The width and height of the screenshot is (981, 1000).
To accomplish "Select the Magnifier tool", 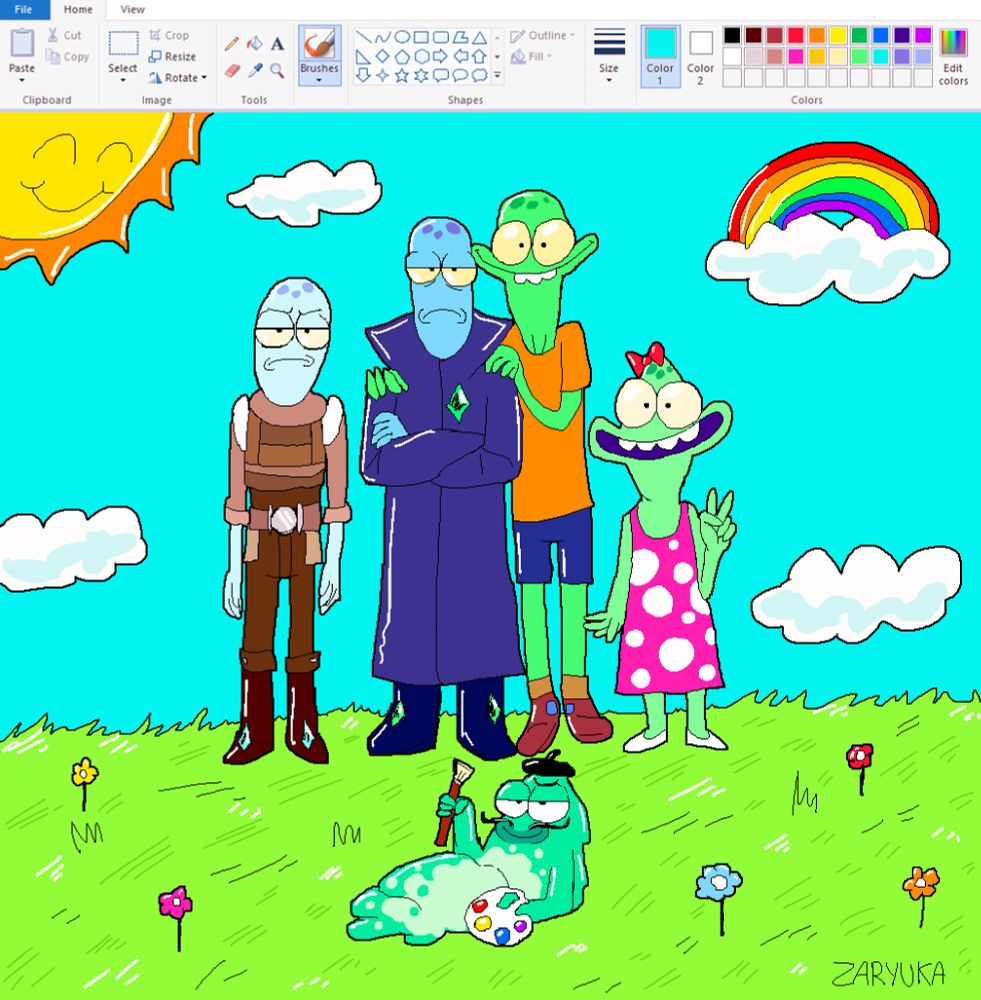I will click(277, 70).
